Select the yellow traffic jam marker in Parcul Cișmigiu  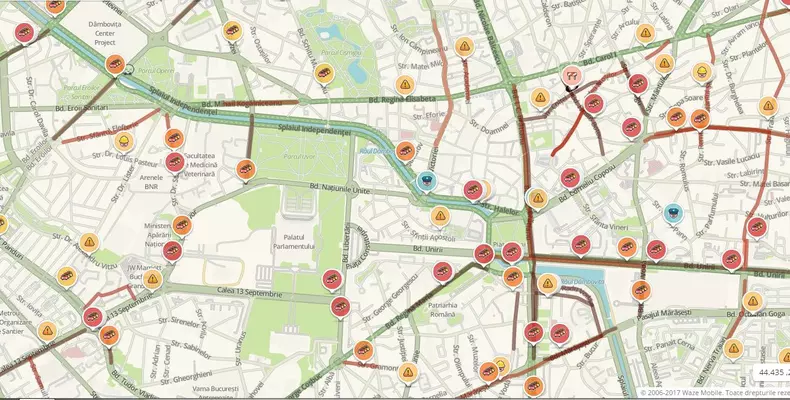(x=324, y=73)
